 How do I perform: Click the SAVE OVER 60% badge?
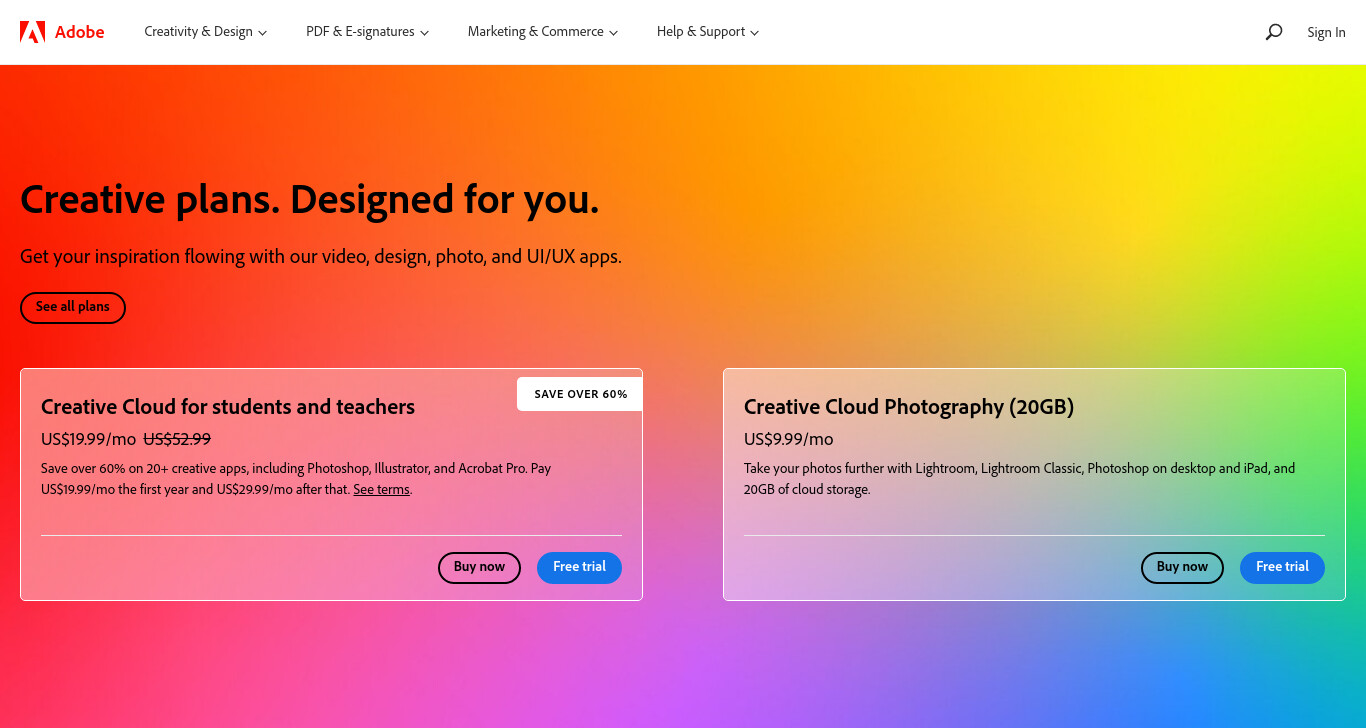click(x=580, y=394)
